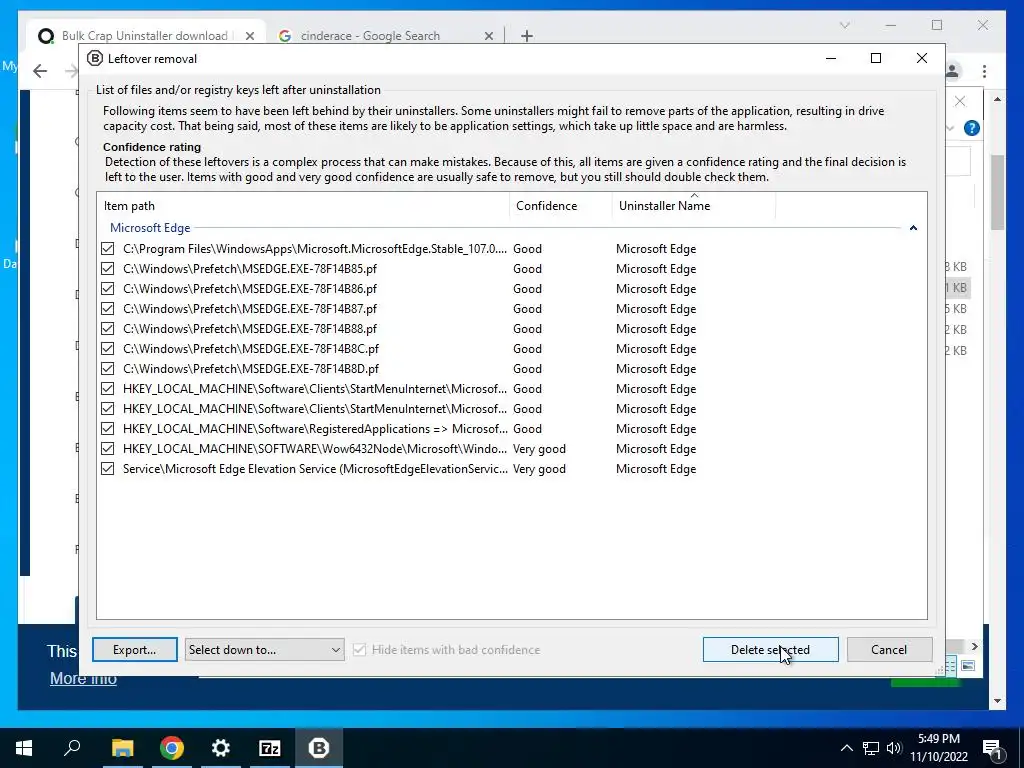Uncheck the Wow6432Node registry item checkbox
1024x768 pixels.
(x=108, y=449)
